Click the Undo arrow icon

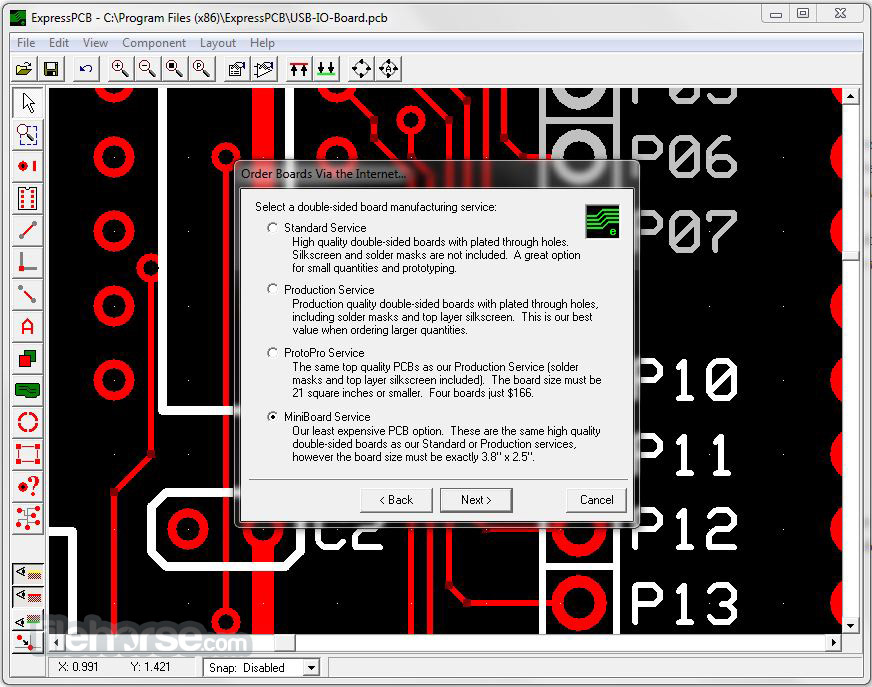coord(86,69)
